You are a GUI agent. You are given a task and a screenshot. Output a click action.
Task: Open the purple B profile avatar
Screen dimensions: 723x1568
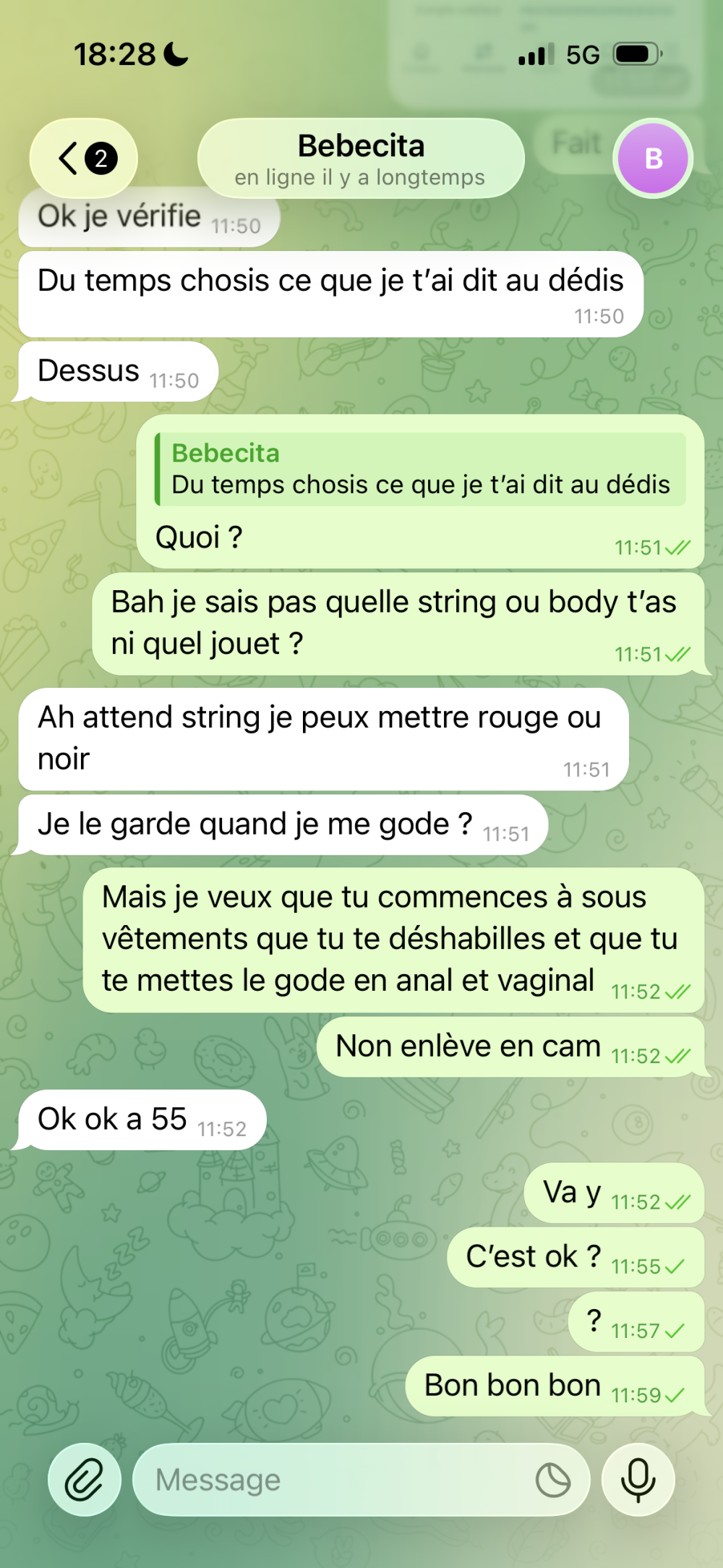tap(653, 158)
